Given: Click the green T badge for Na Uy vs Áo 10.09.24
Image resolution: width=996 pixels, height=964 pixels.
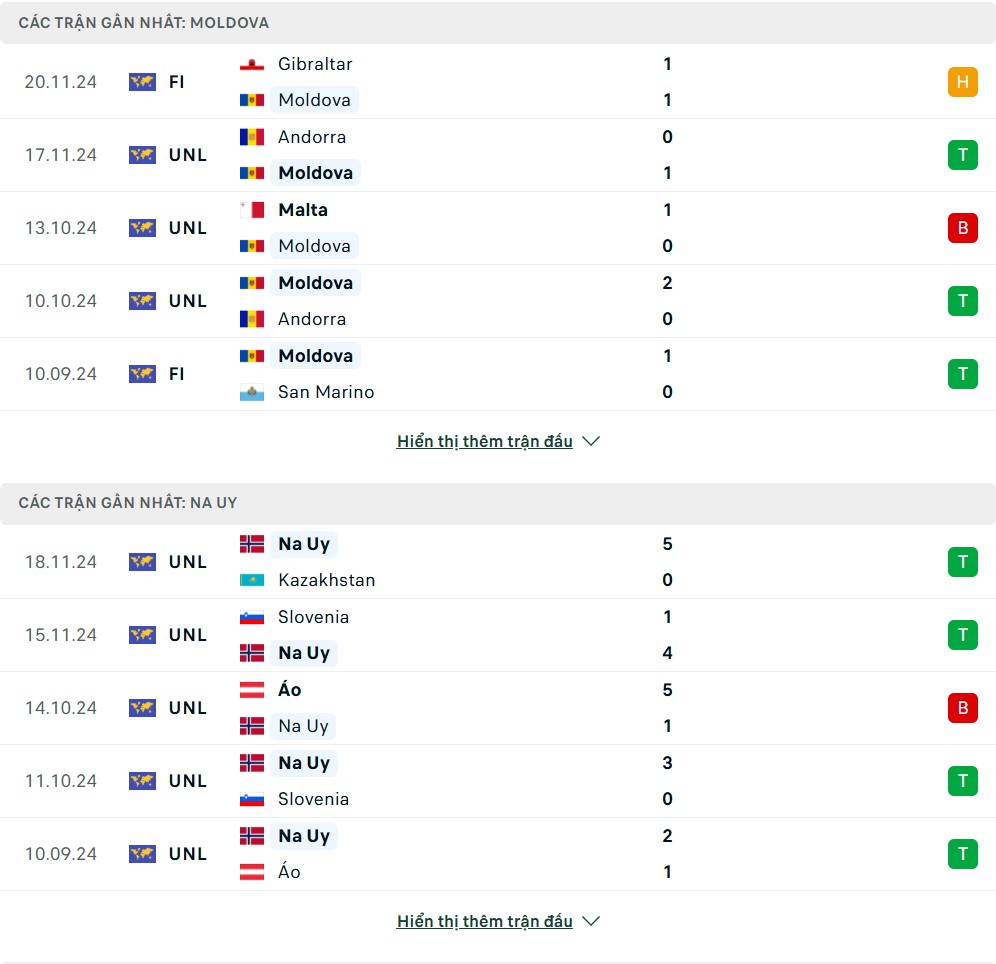Looking at the screenshot, I should (x=962, y=854).
